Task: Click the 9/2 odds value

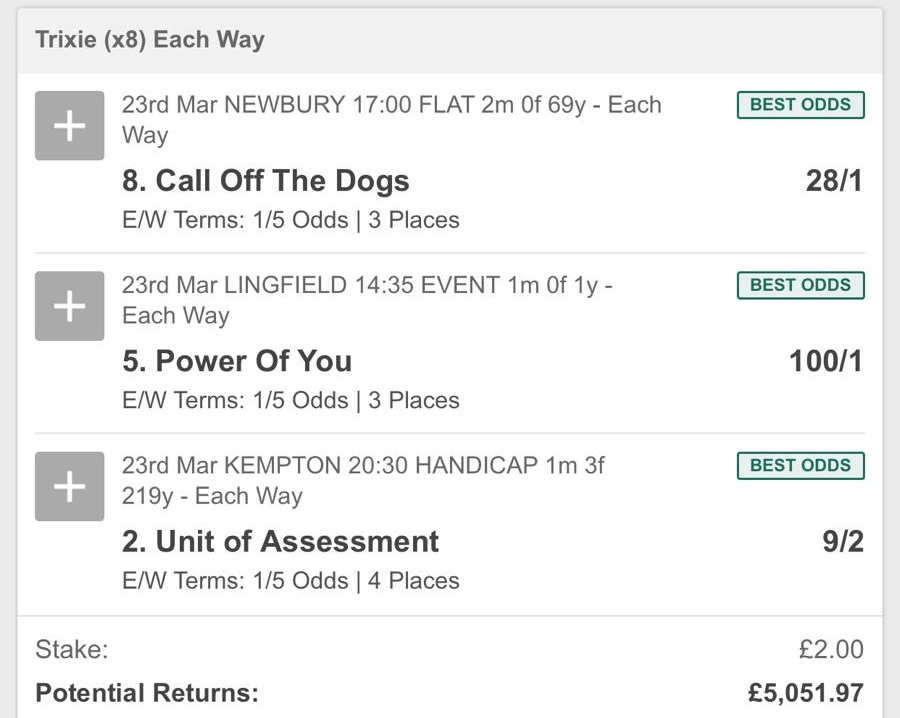Action: (x=841, y=541)
